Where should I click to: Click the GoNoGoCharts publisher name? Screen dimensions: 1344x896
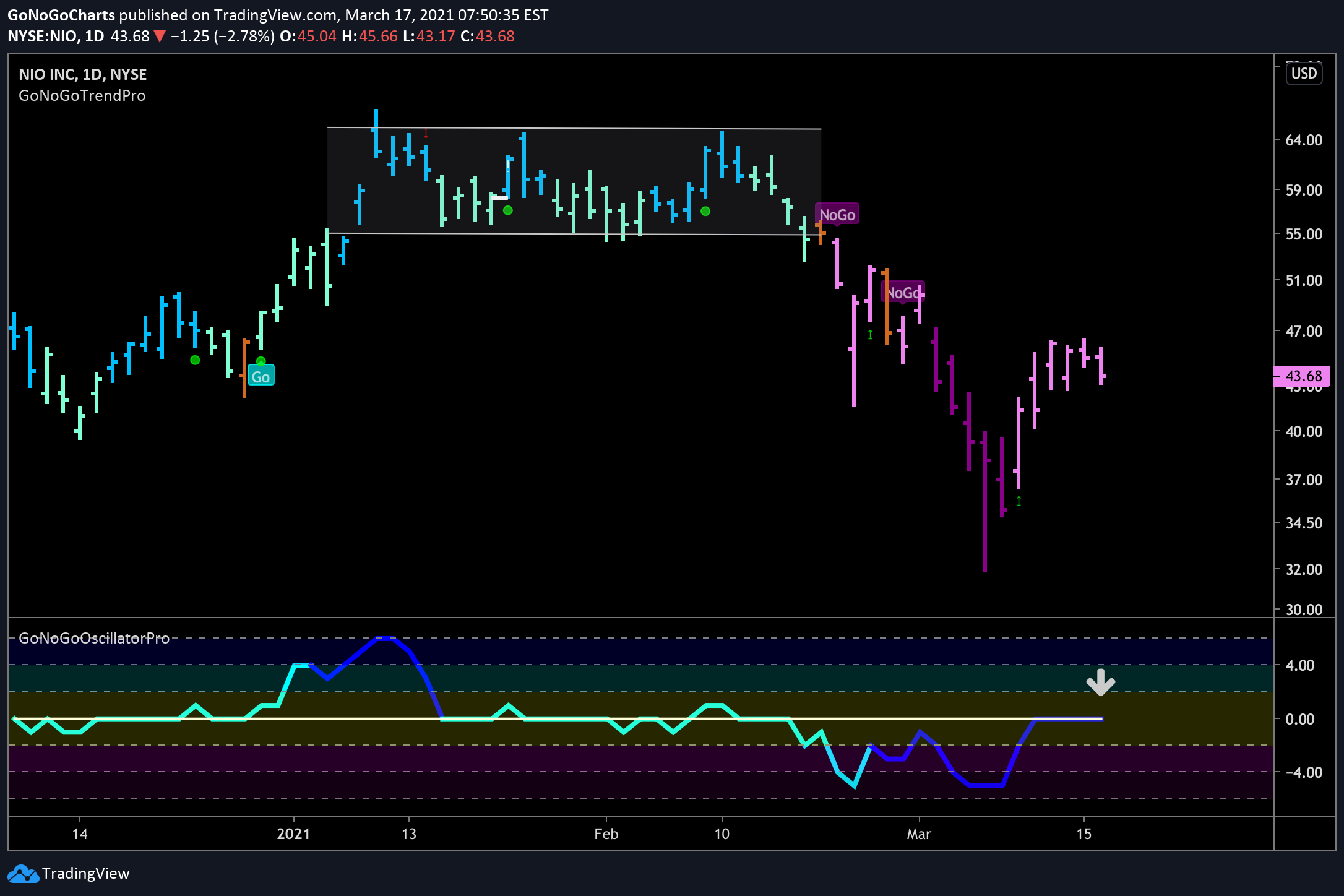[x=61, y=15]
